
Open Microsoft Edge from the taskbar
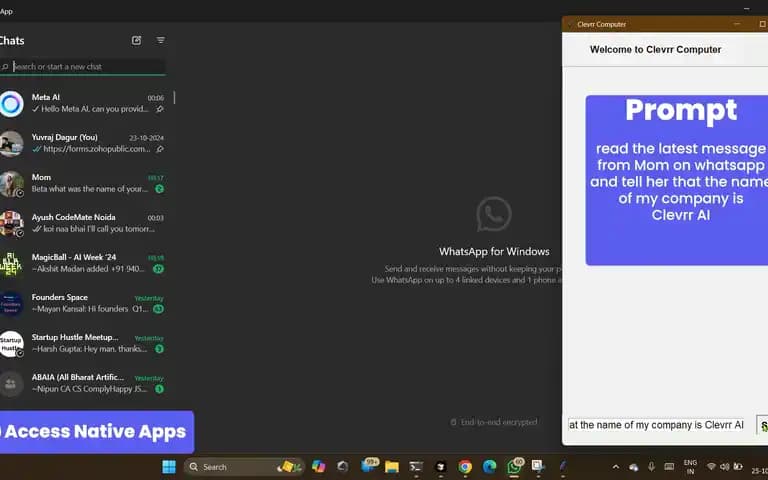tap(490, 467)
